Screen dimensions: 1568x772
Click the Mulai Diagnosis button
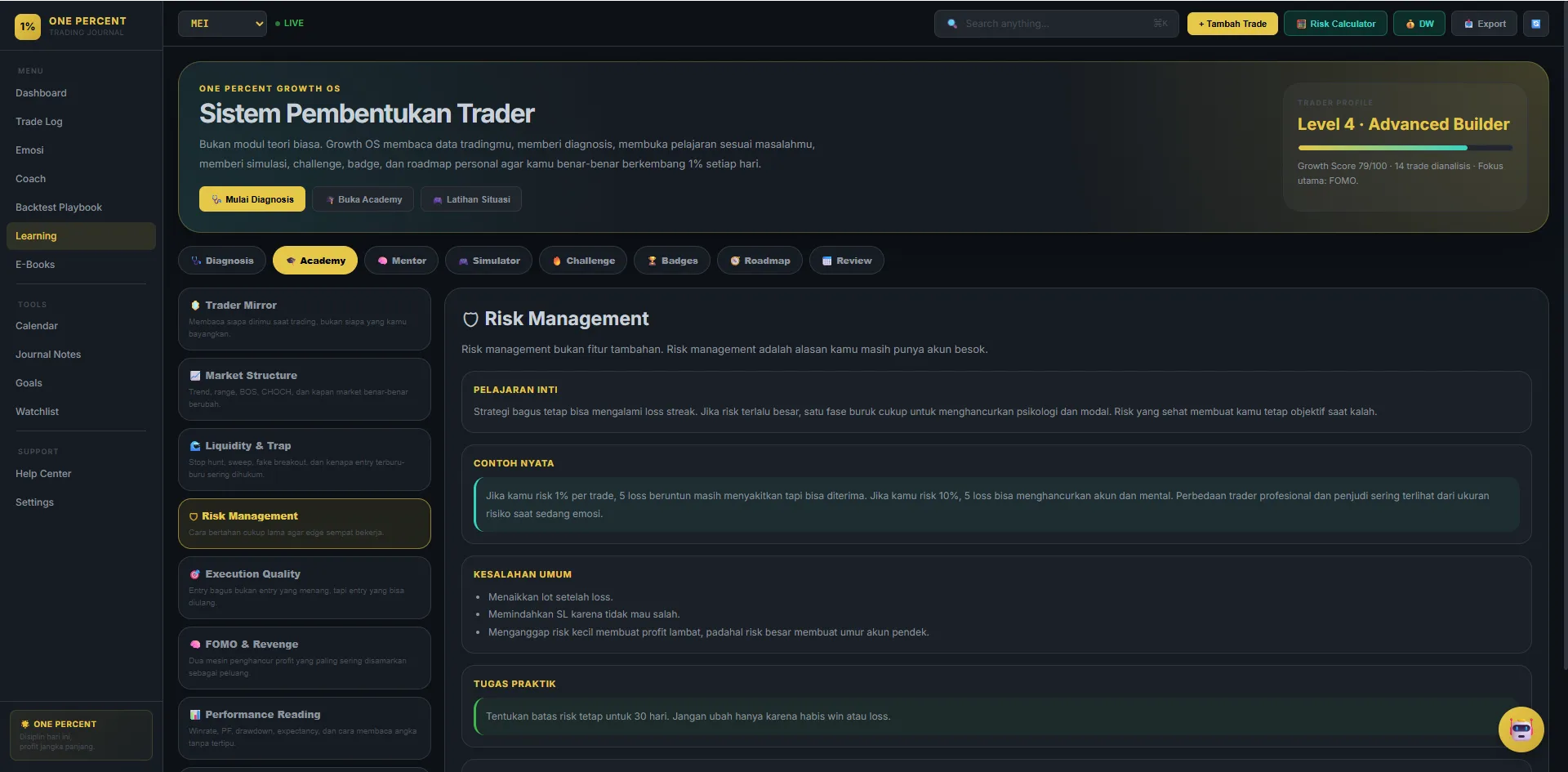[252, 199]
